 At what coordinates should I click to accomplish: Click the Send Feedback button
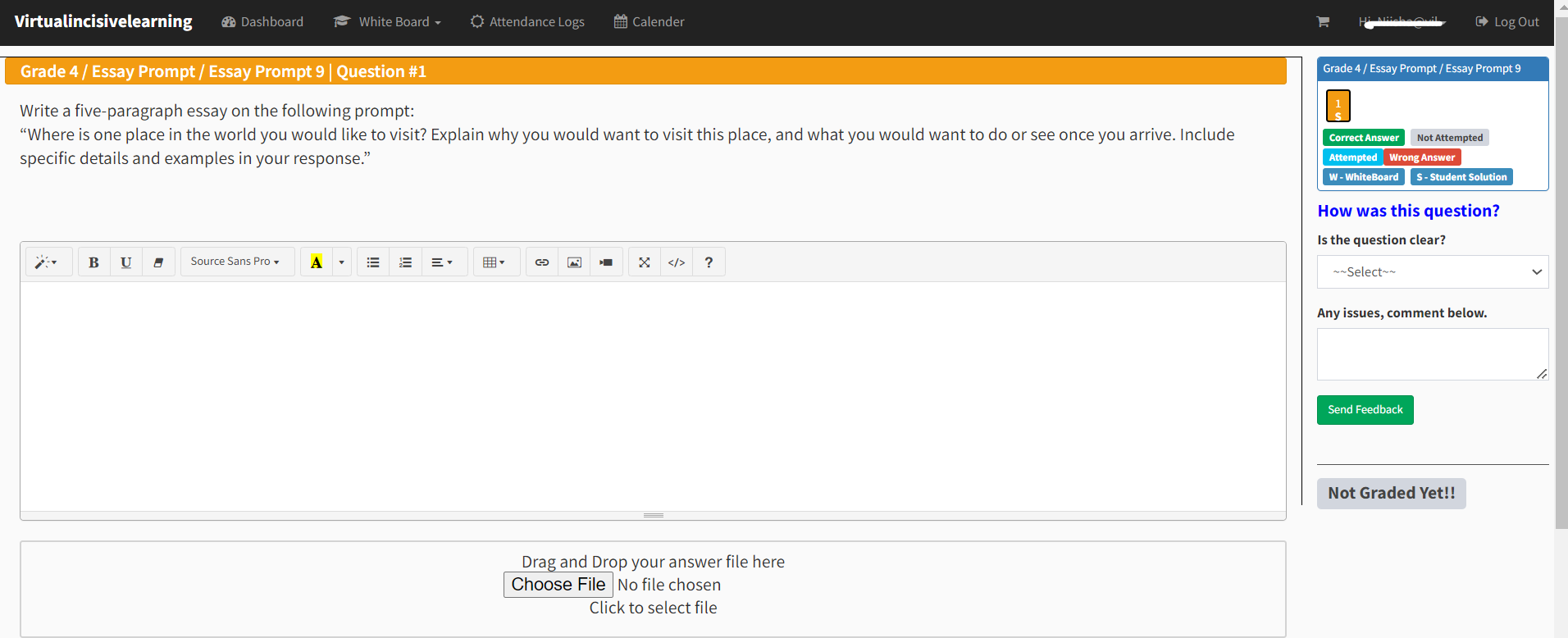click(x=1365, y=410)
